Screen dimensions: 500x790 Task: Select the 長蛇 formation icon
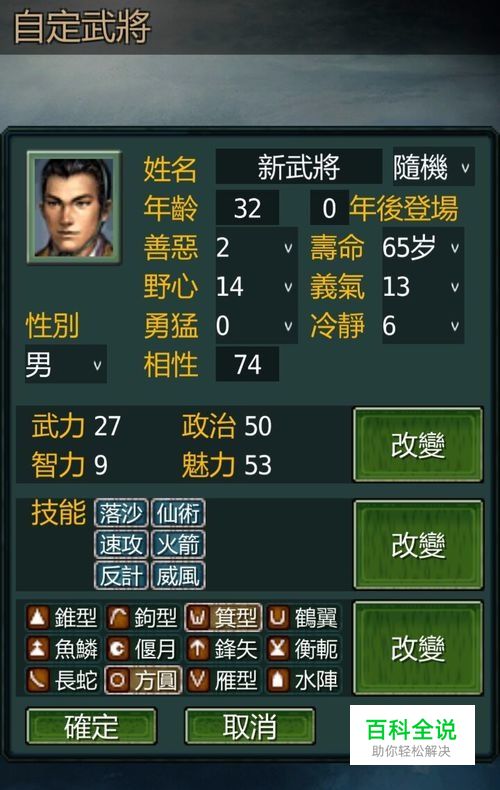point(38,680)
